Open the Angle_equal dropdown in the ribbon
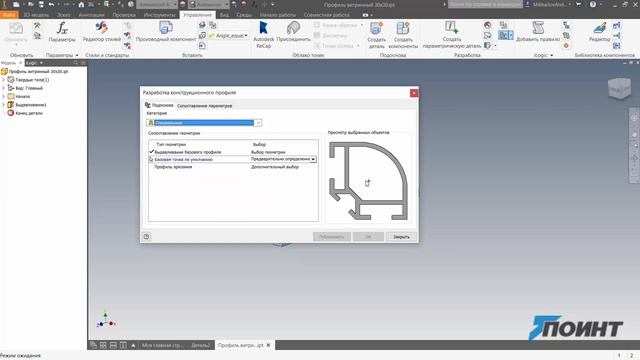The image size is (640, 360). tap(246, 36)
